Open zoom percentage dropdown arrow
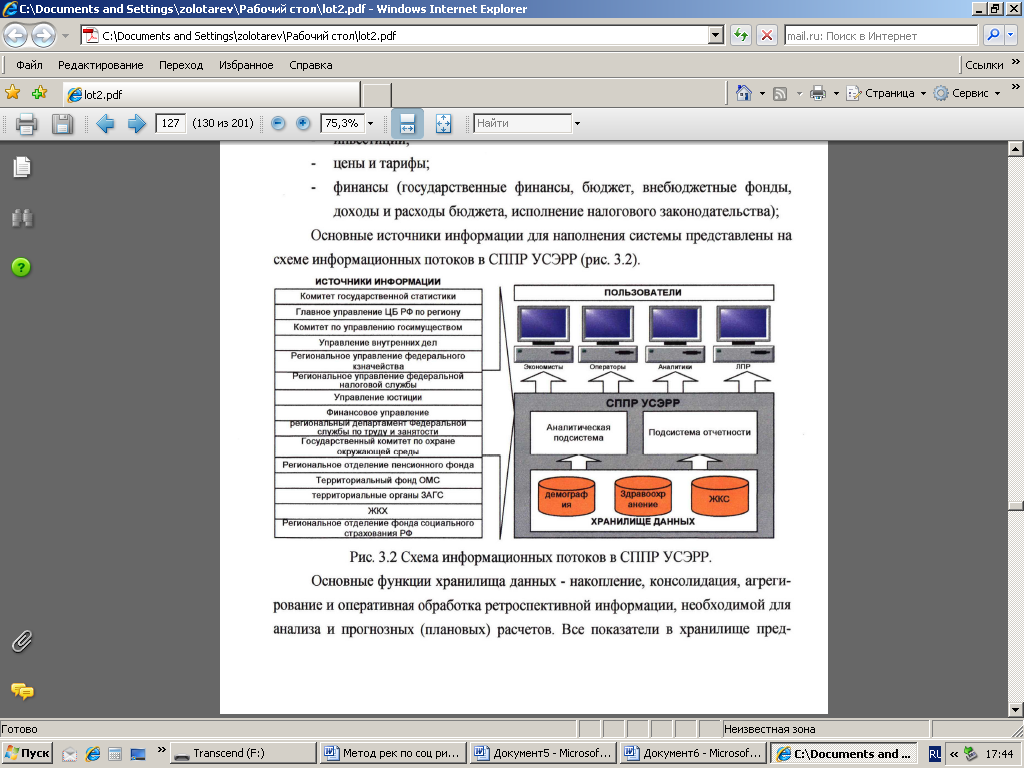This screenshot has width=1024, height=768. (x=370, y=123)
